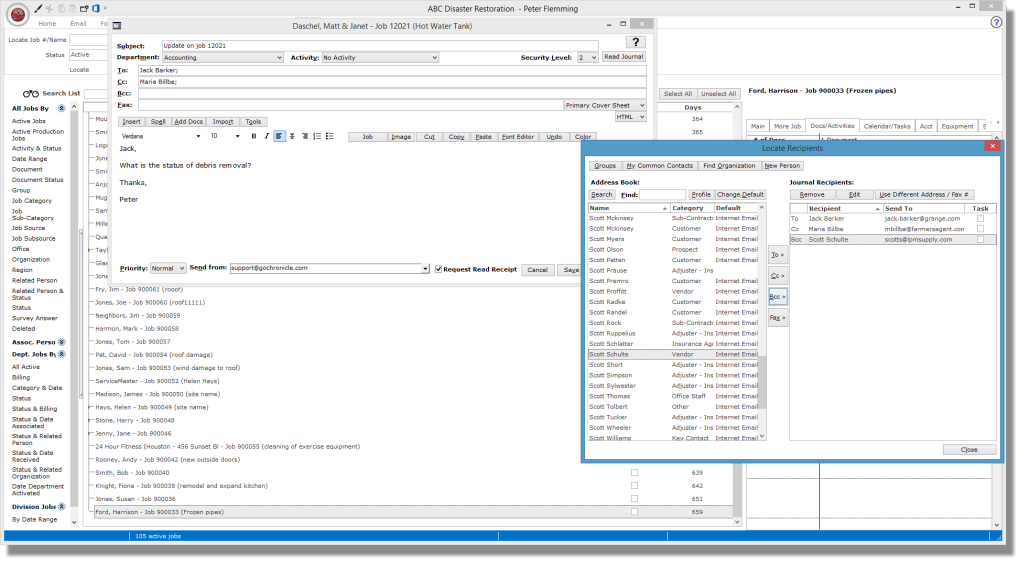Expand the Security Level dropdown

click(x=587, y=58)
